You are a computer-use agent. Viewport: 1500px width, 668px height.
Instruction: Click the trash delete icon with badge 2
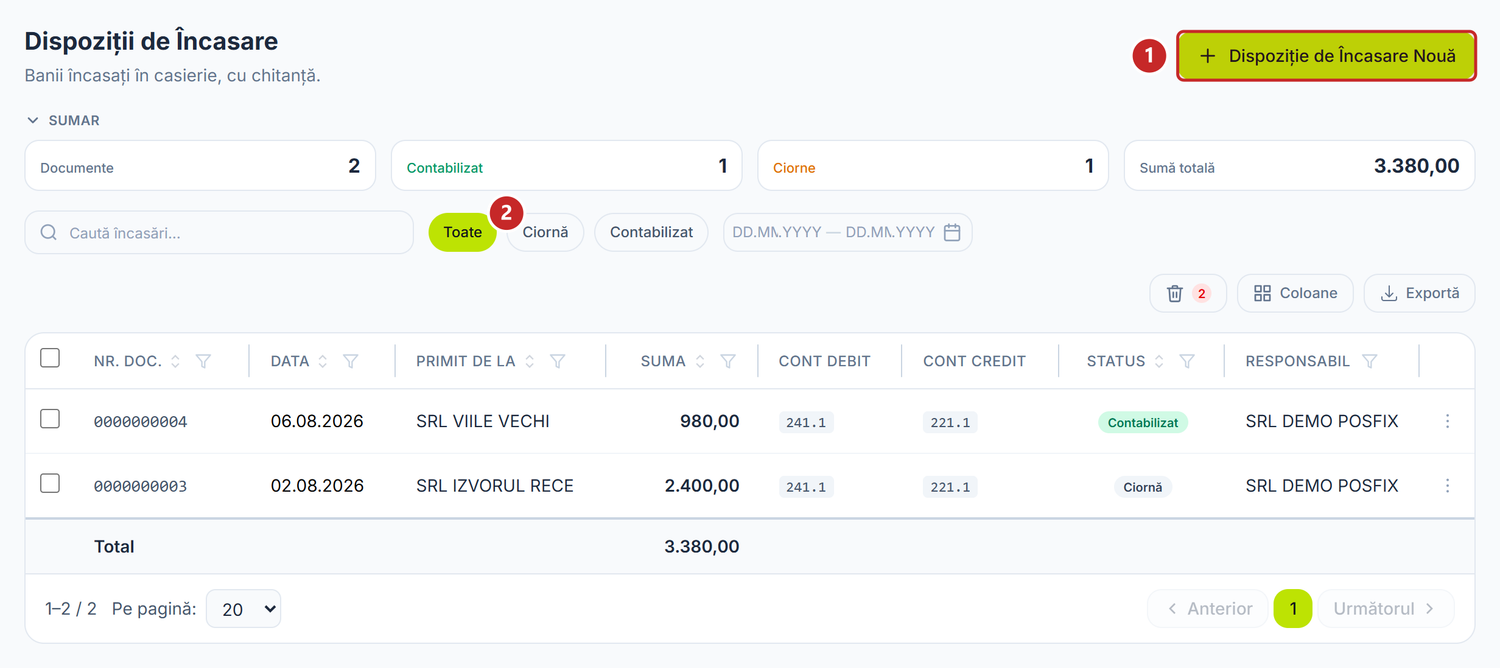point(1188,293)
